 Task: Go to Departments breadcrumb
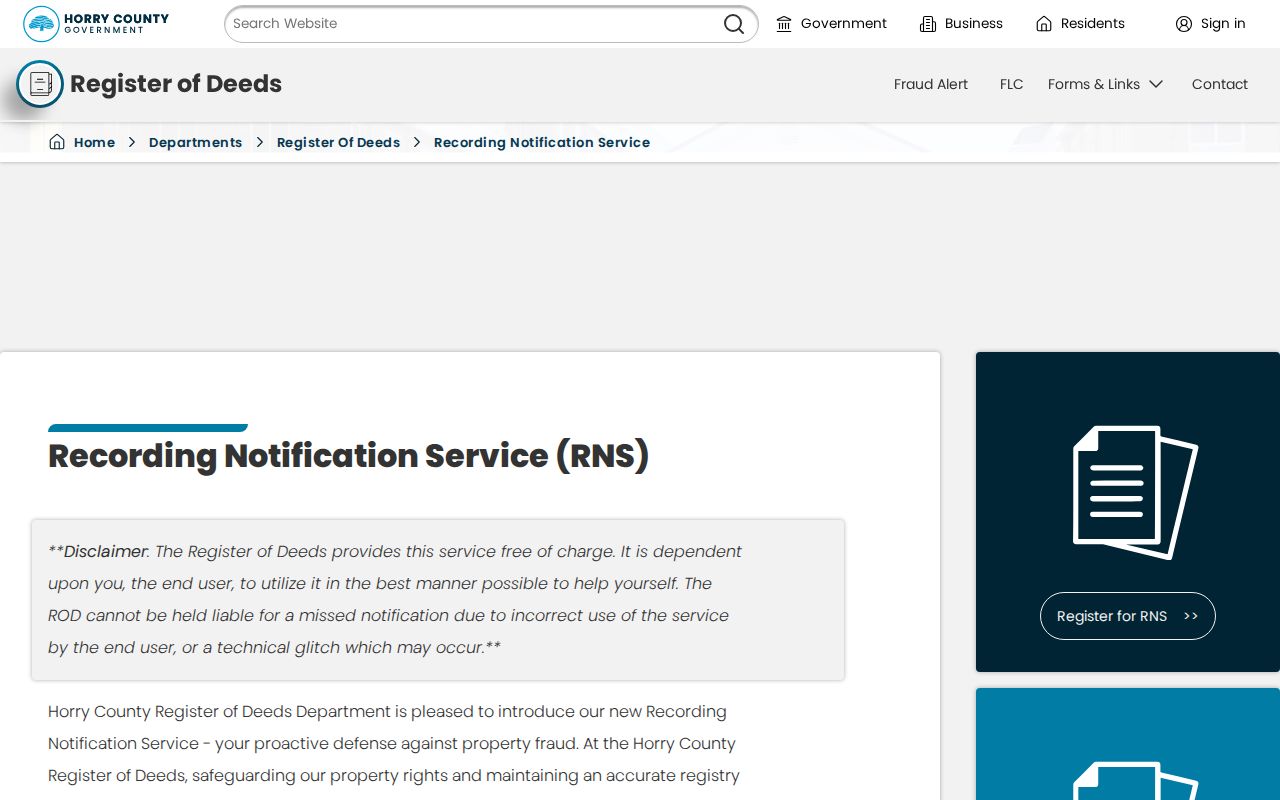click(195, 142)
